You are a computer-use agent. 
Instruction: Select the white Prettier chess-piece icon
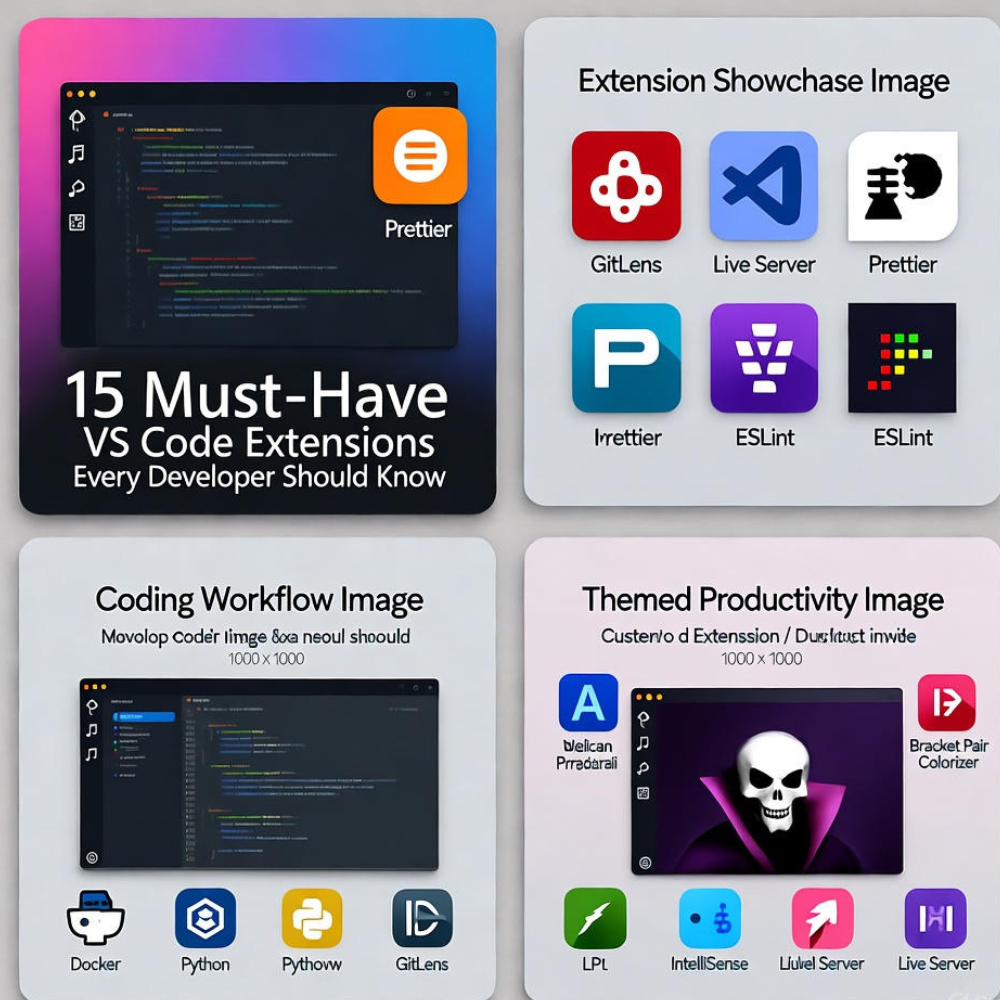[902, 186]
